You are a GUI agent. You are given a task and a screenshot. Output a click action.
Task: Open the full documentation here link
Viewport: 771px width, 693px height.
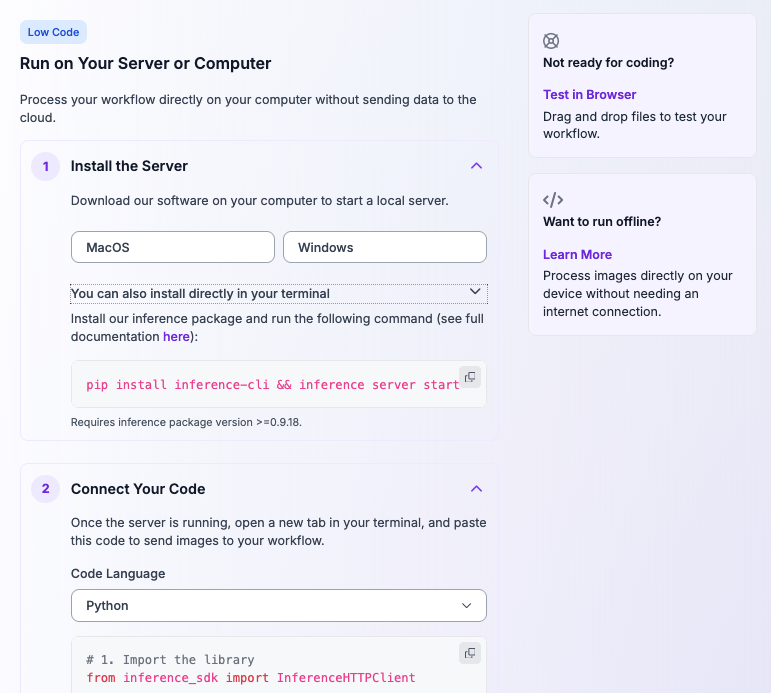(176, 336)
